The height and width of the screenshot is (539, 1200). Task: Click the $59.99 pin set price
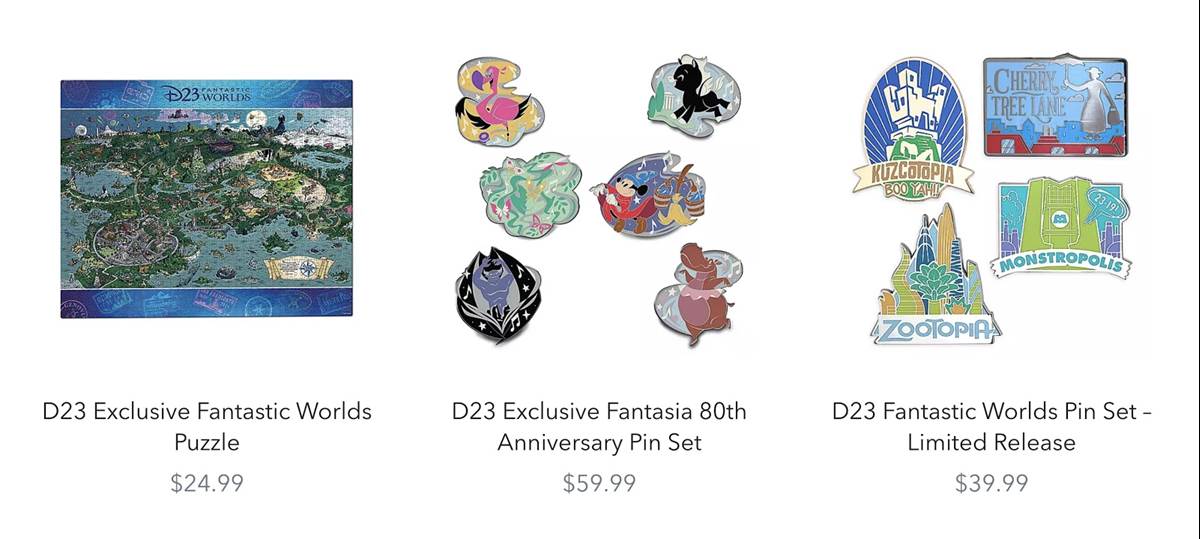click(599, 484)
